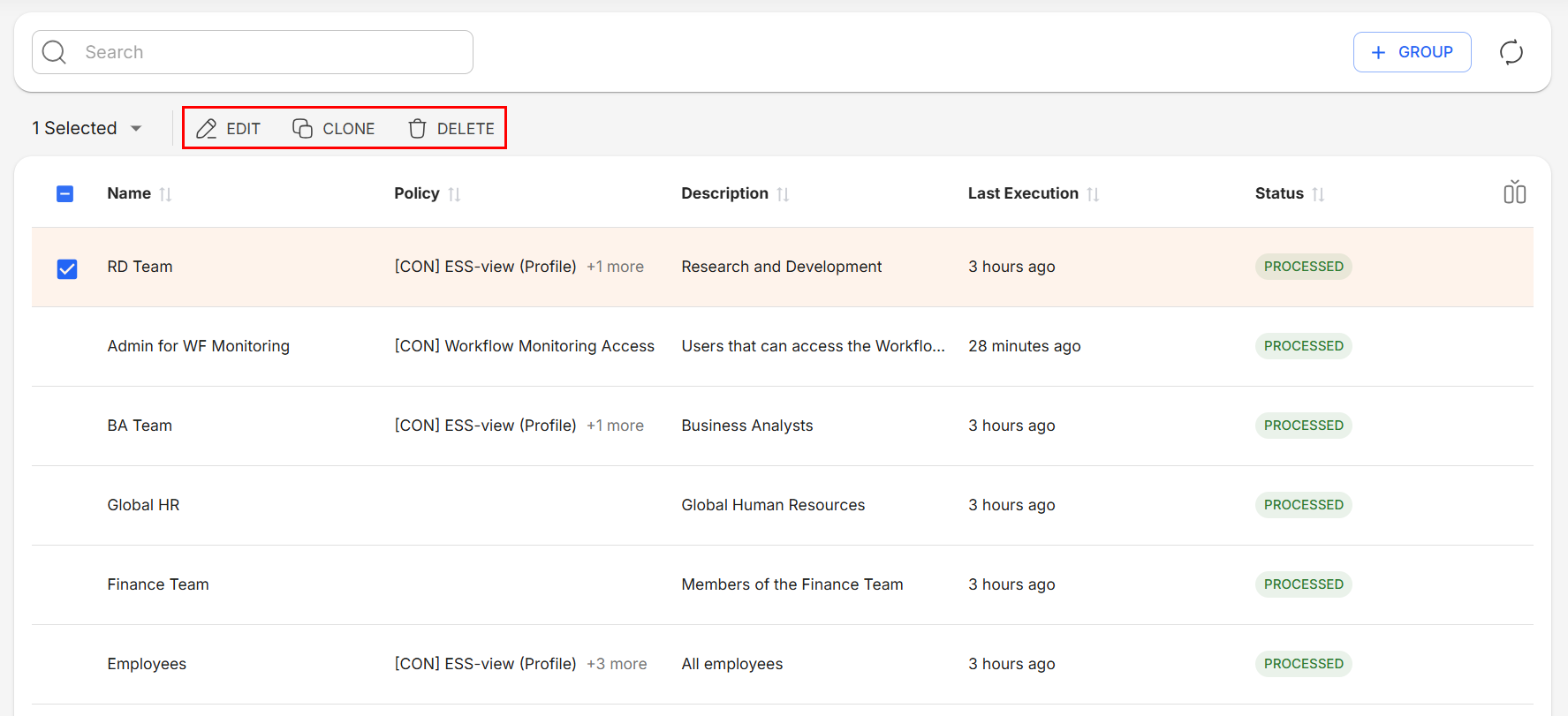Show +3 more policies for Employees

click(x=617, y=664)
